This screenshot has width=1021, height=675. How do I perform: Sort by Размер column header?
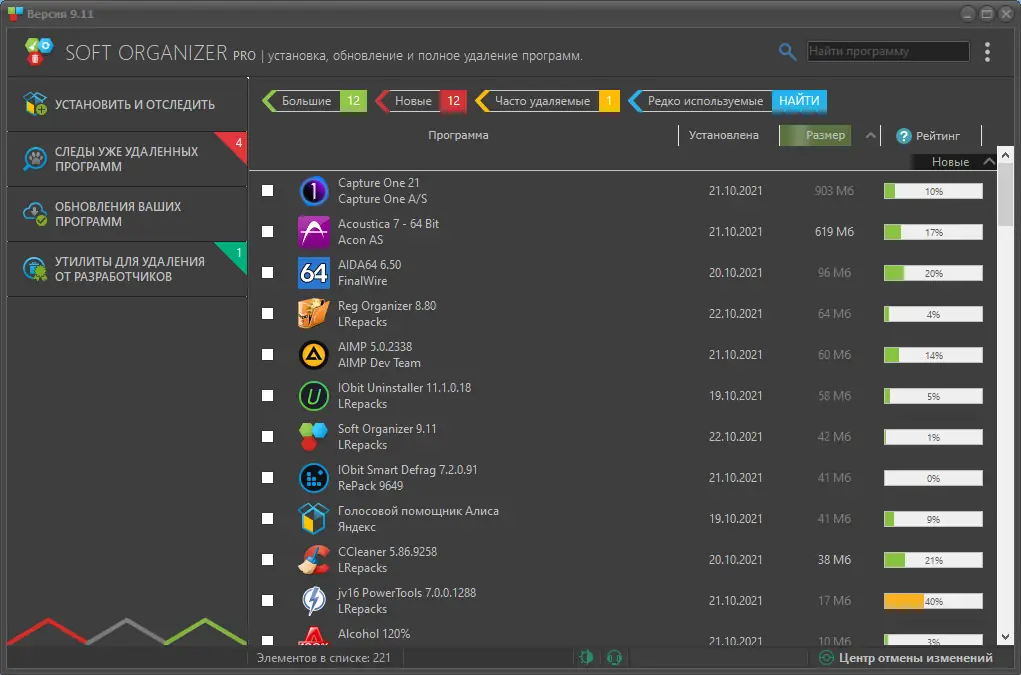click(815, 135)
